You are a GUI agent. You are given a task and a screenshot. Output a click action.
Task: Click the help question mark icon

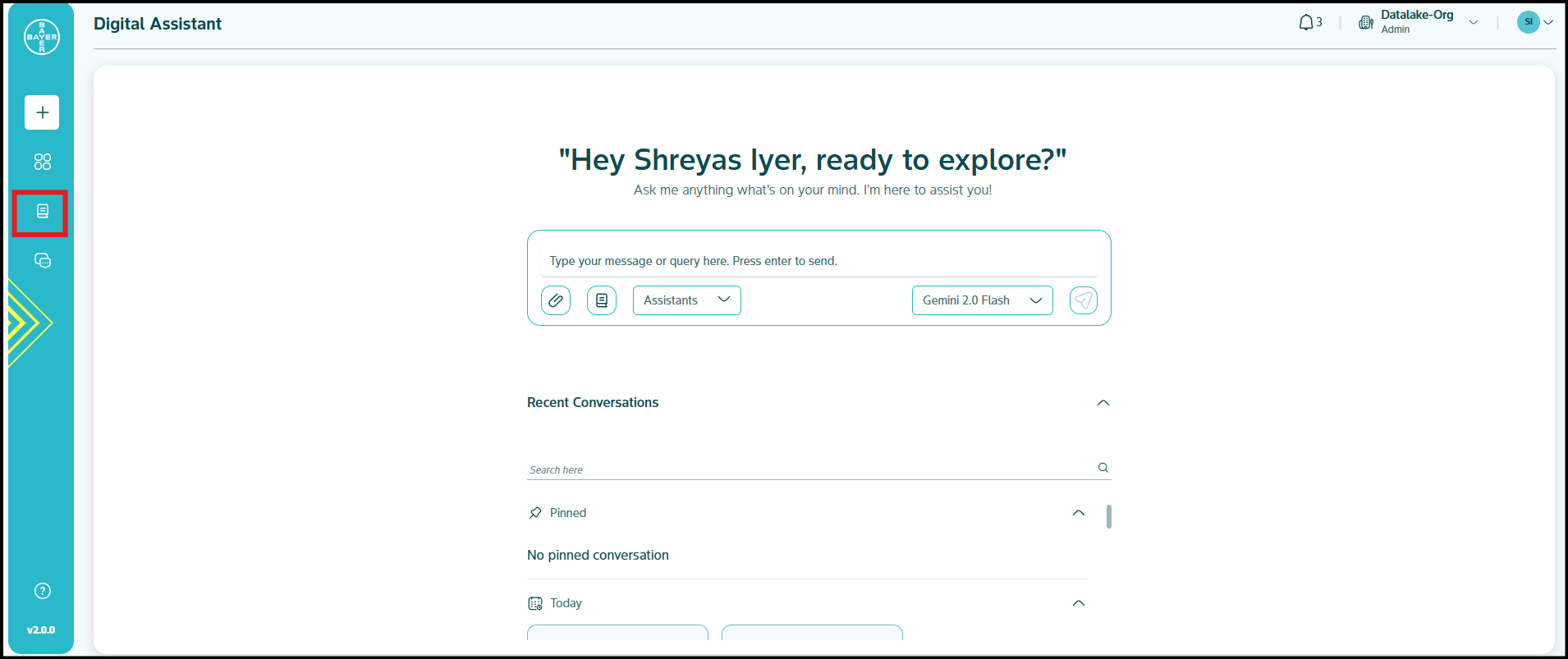pyautogui.click(x=43, y=591)
